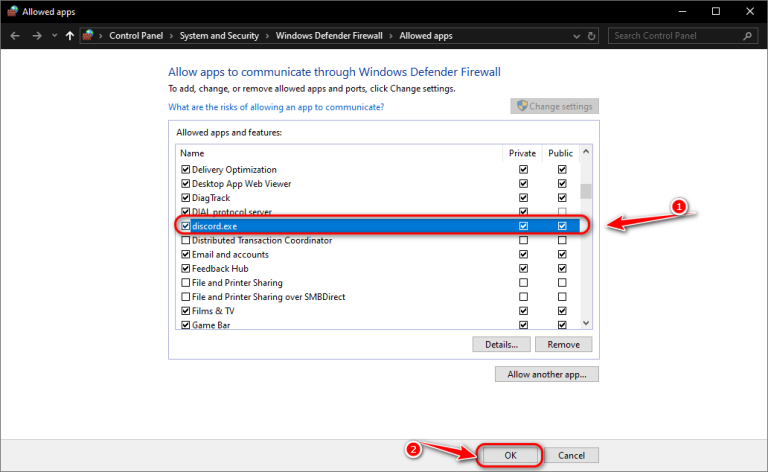This screenshot has width=768, height=472.
Task: Click the firewall icon in the title bar
Action: click(12, 11)
